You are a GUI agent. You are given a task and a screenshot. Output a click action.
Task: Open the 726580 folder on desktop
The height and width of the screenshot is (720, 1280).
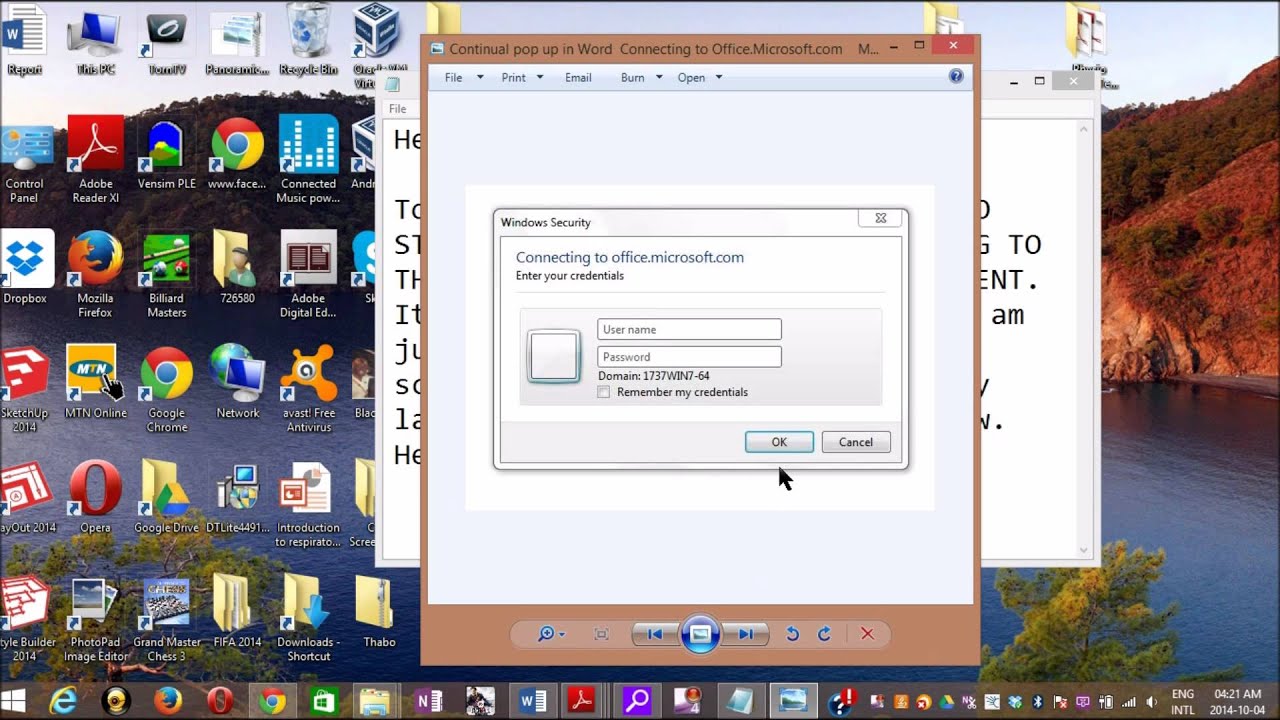pyautogui.click(x=237, y=267)
